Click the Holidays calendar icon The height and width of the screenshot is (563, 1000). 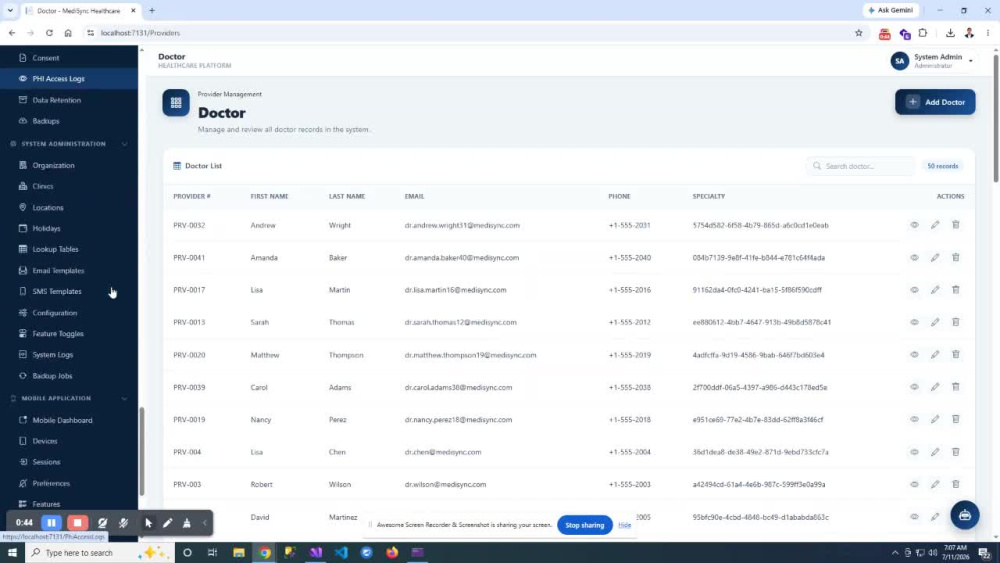[23, 228]
